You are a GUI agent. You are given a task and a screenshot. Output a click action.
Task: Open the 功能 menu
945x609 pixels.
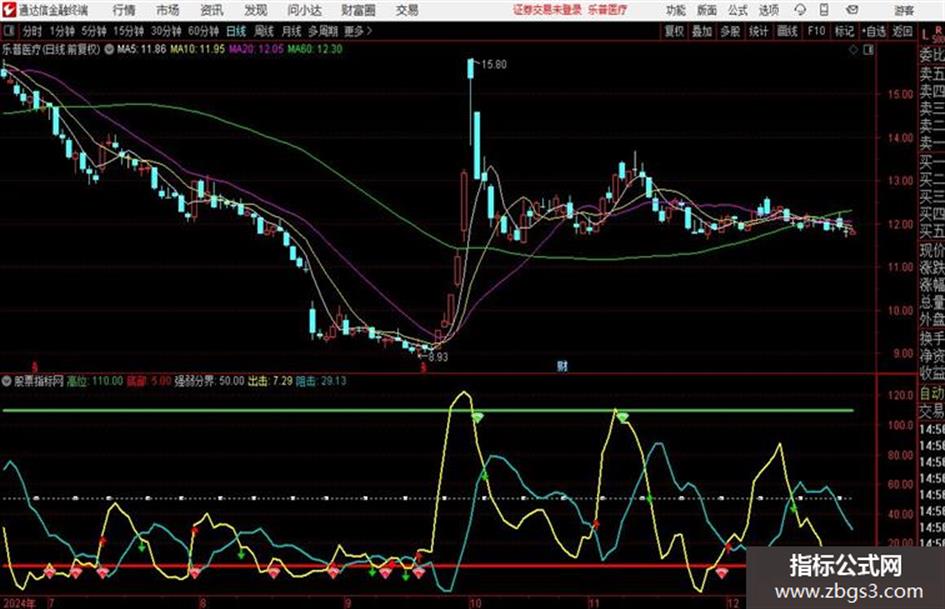[676, 10]
